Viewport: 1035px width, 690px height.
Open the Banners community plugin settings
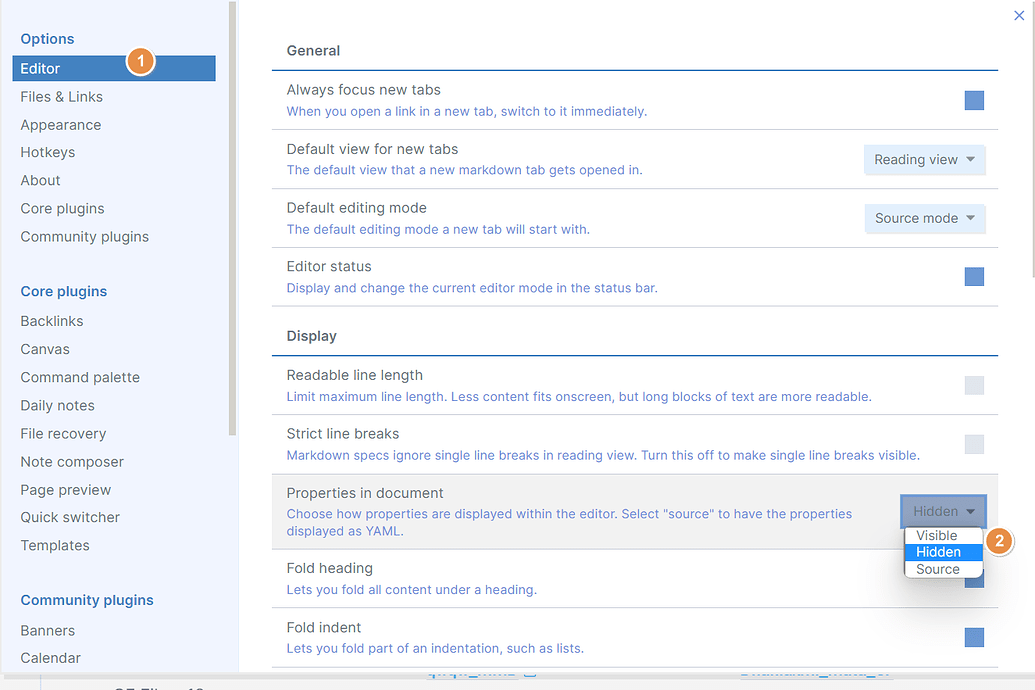point(48,630)
